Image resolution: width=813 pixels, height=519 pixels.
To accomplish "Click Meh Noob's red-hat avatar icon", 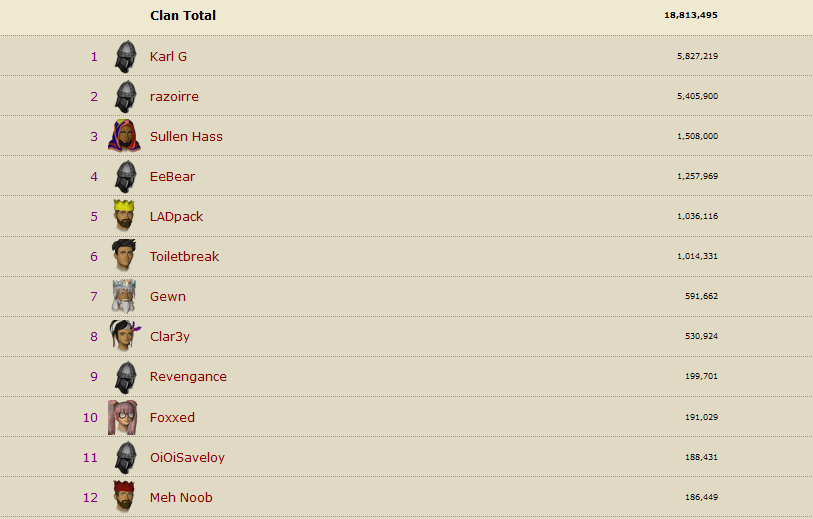I will [x=124, y=497].
